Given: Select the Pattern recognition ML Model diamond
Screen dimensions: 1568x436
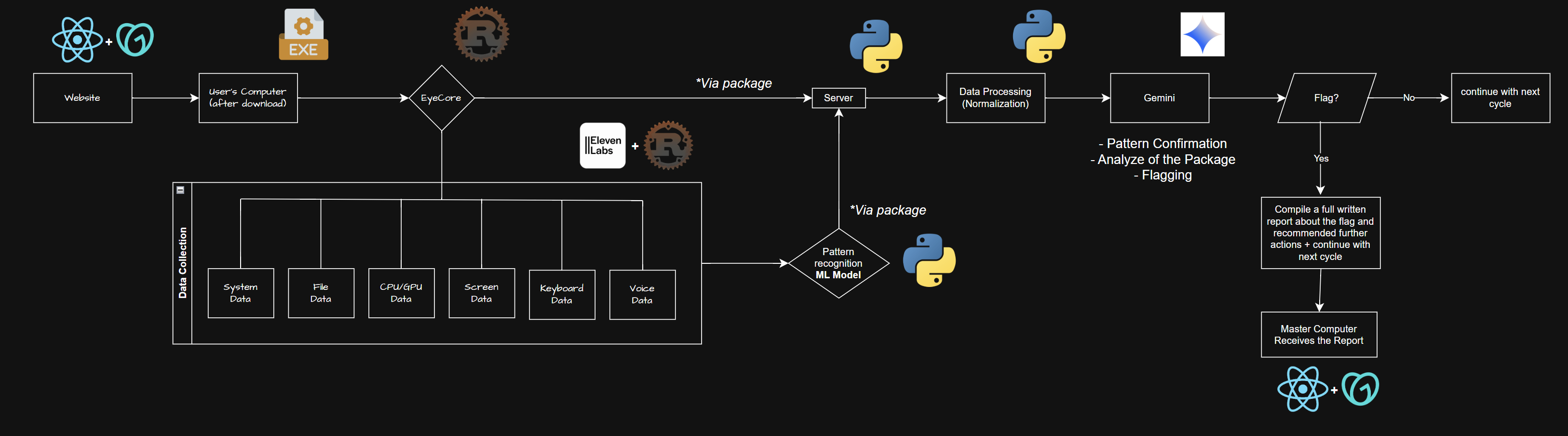Looking at the screenshot, I should point(839,263).
